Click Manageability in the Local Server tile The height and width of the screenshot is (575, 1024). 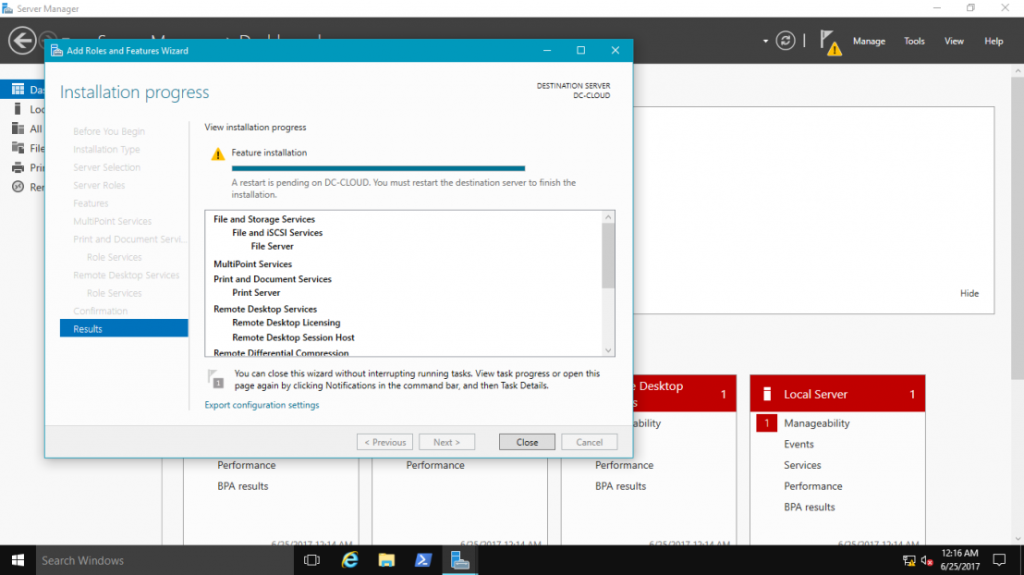pyautogui.click(x=816, y=423)
